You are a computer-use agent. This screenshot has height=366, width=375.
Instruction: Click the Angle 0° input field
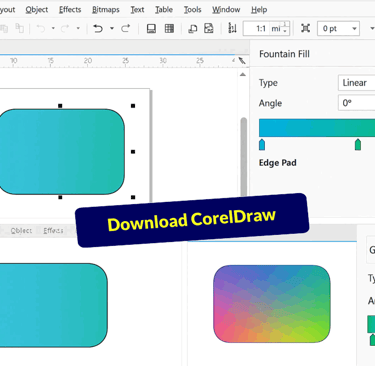click(356, 103)
